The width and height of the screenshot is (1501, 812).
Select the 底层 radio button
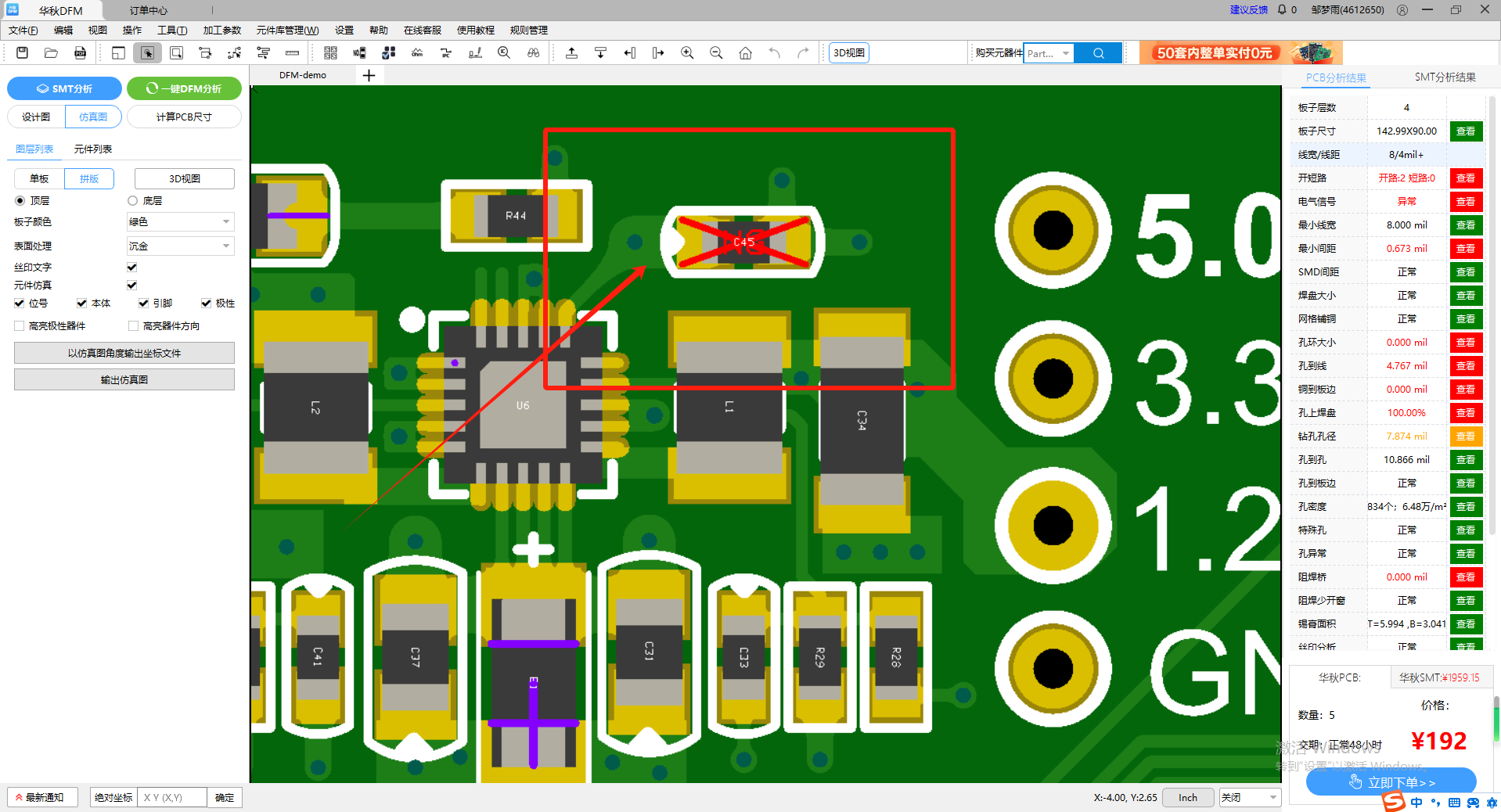(x=133, y=201)
